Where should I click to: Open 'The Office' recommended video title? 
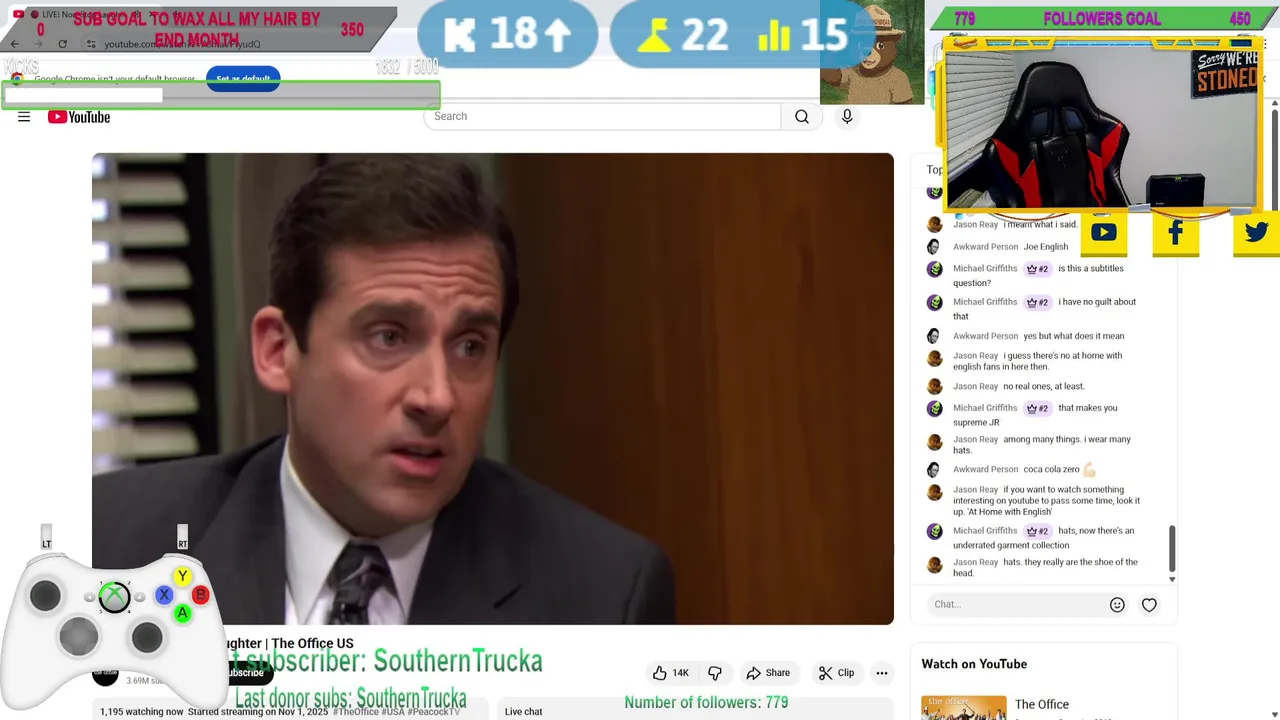point(1042,705)
